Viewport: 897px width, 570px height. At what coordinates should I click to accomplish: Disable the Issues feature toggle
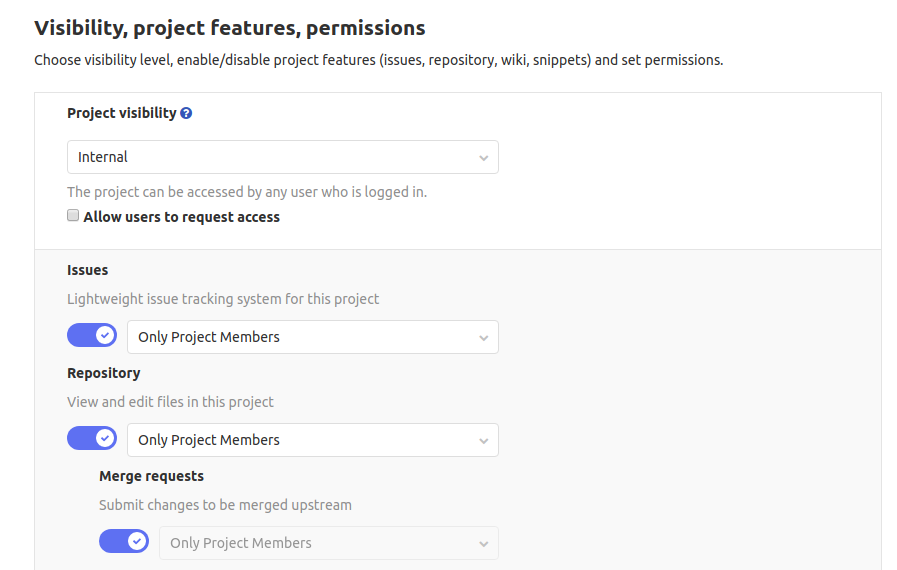[92, 336]
